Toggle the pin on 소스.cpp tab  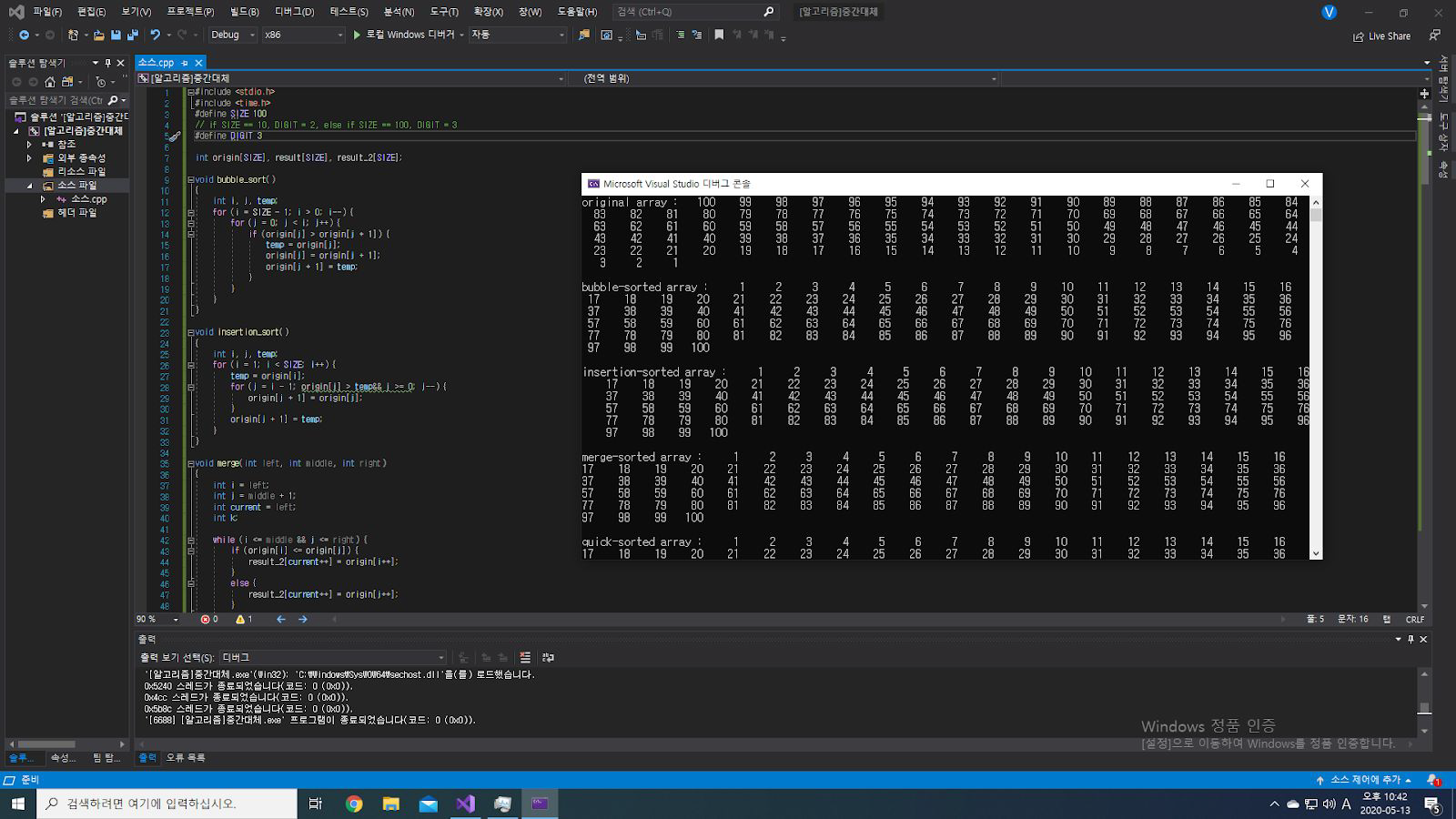[x=185, y=63]
